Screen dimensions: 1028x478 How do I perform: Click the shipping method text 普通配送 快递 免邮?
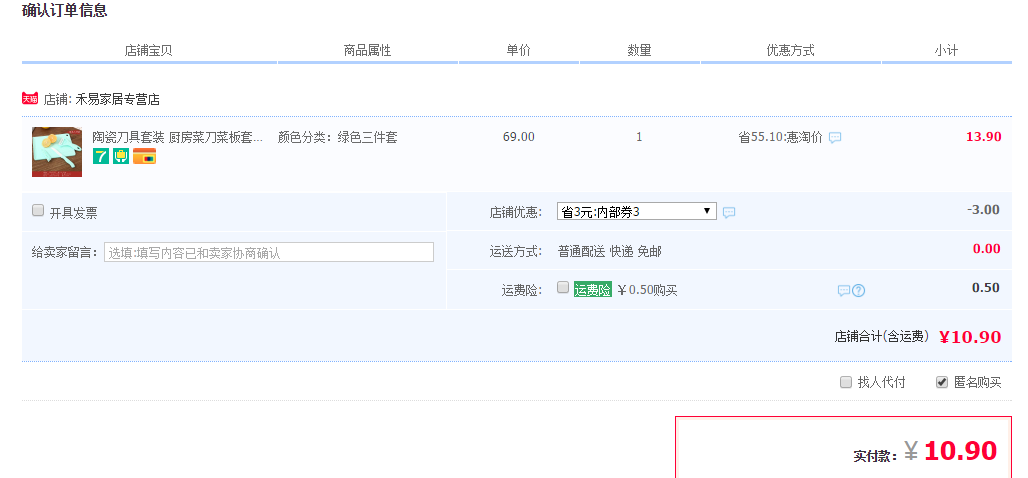[x=610, y=251]
